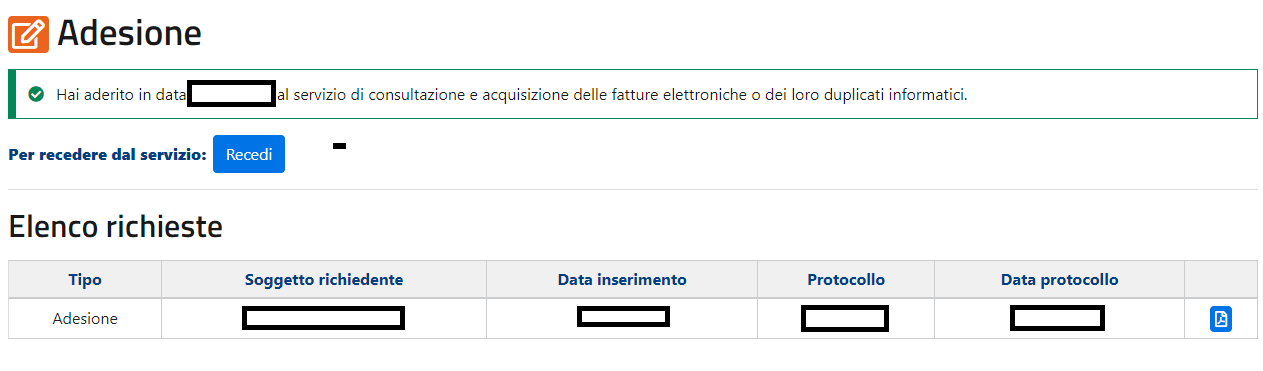Click the Protocollo column header
The width and height of the screenshot is (1263, 371).
[846, 279]
